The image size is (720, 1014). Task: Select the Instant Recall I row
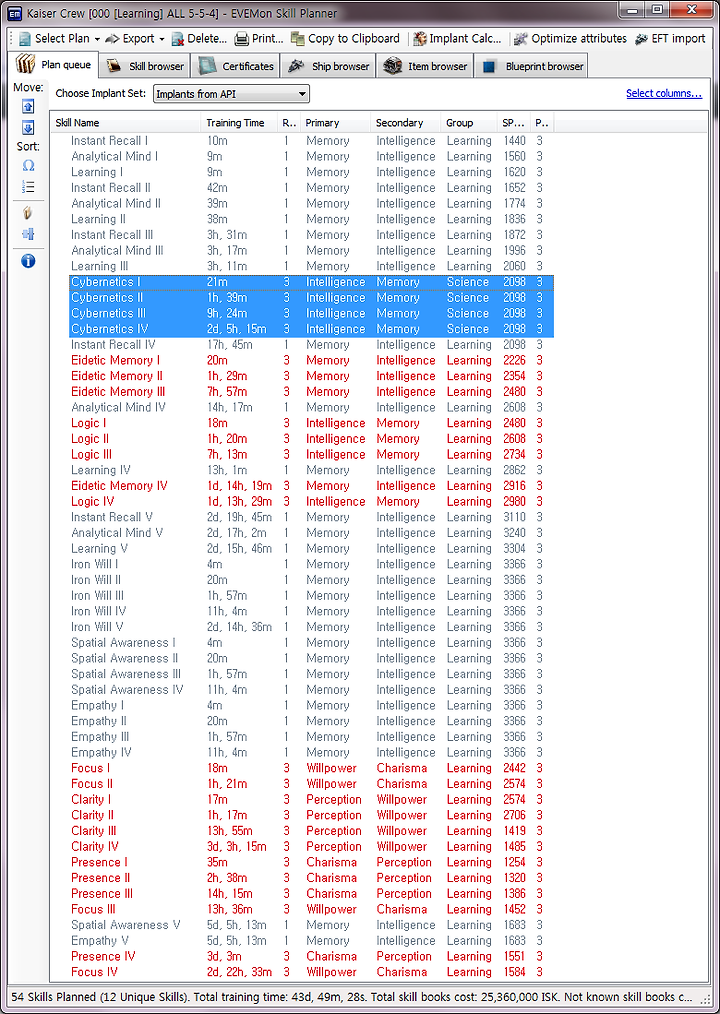tap(311, 141)
